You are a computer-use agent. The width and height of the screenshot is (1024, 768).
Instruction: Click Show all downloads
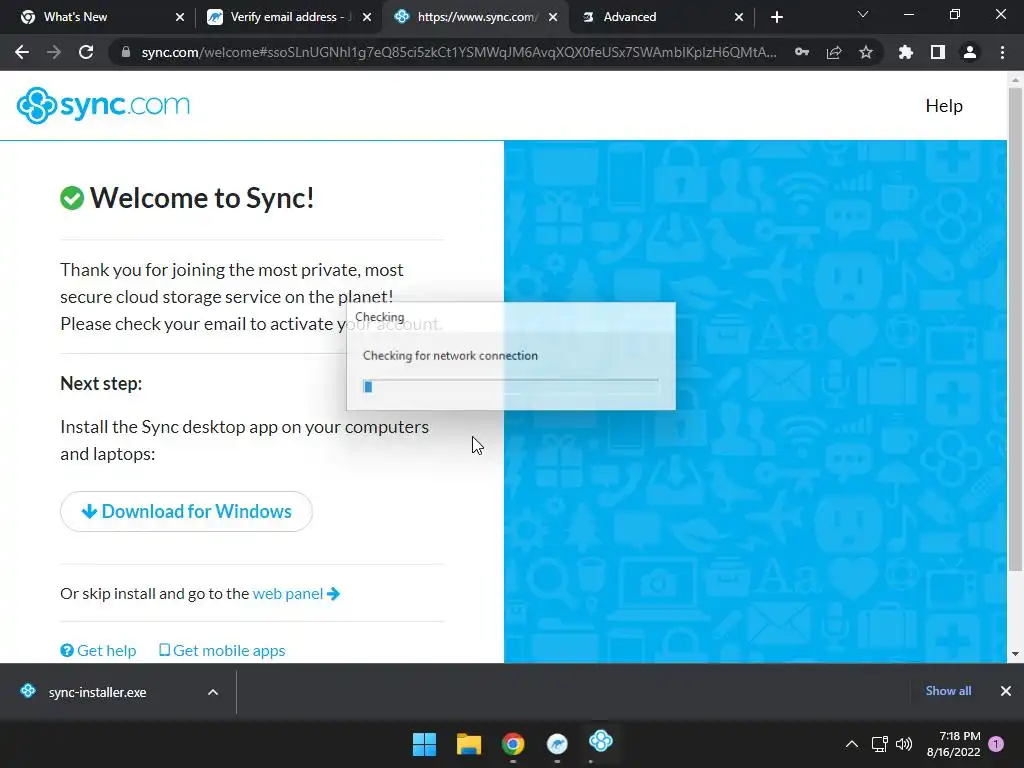tap(948, 691)
